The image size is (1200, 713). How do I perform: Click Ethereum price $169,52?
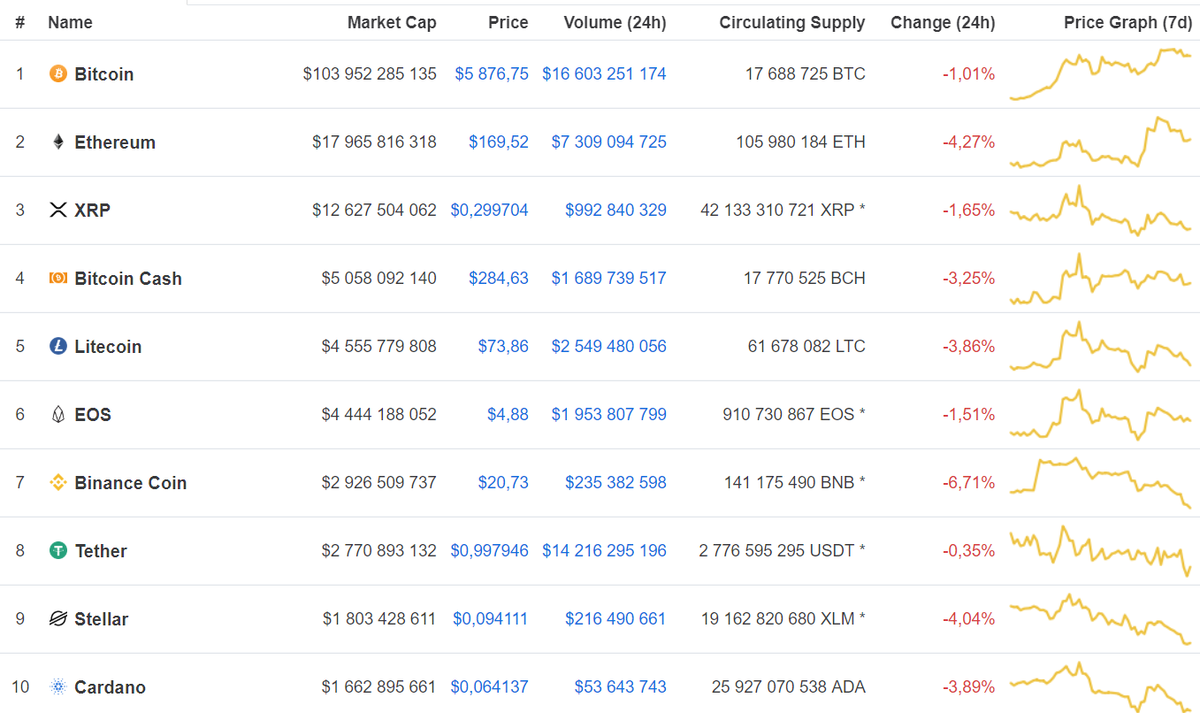[x=499, y=142]
